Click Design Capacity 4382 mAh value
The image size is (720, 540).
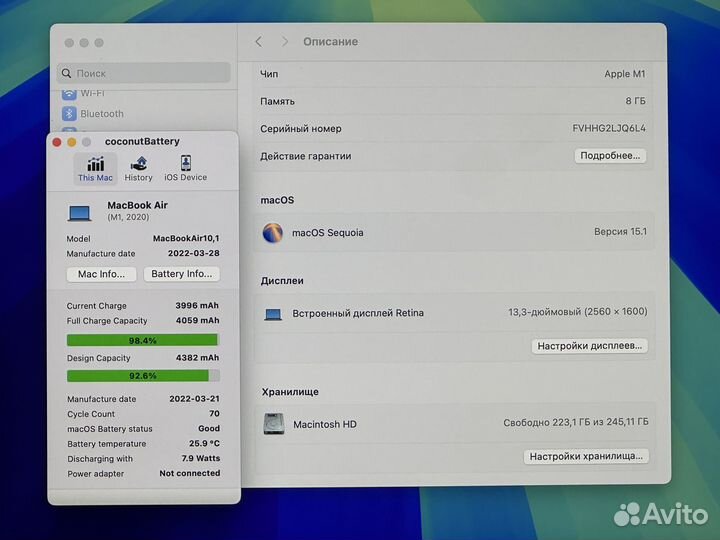[197, 358]
